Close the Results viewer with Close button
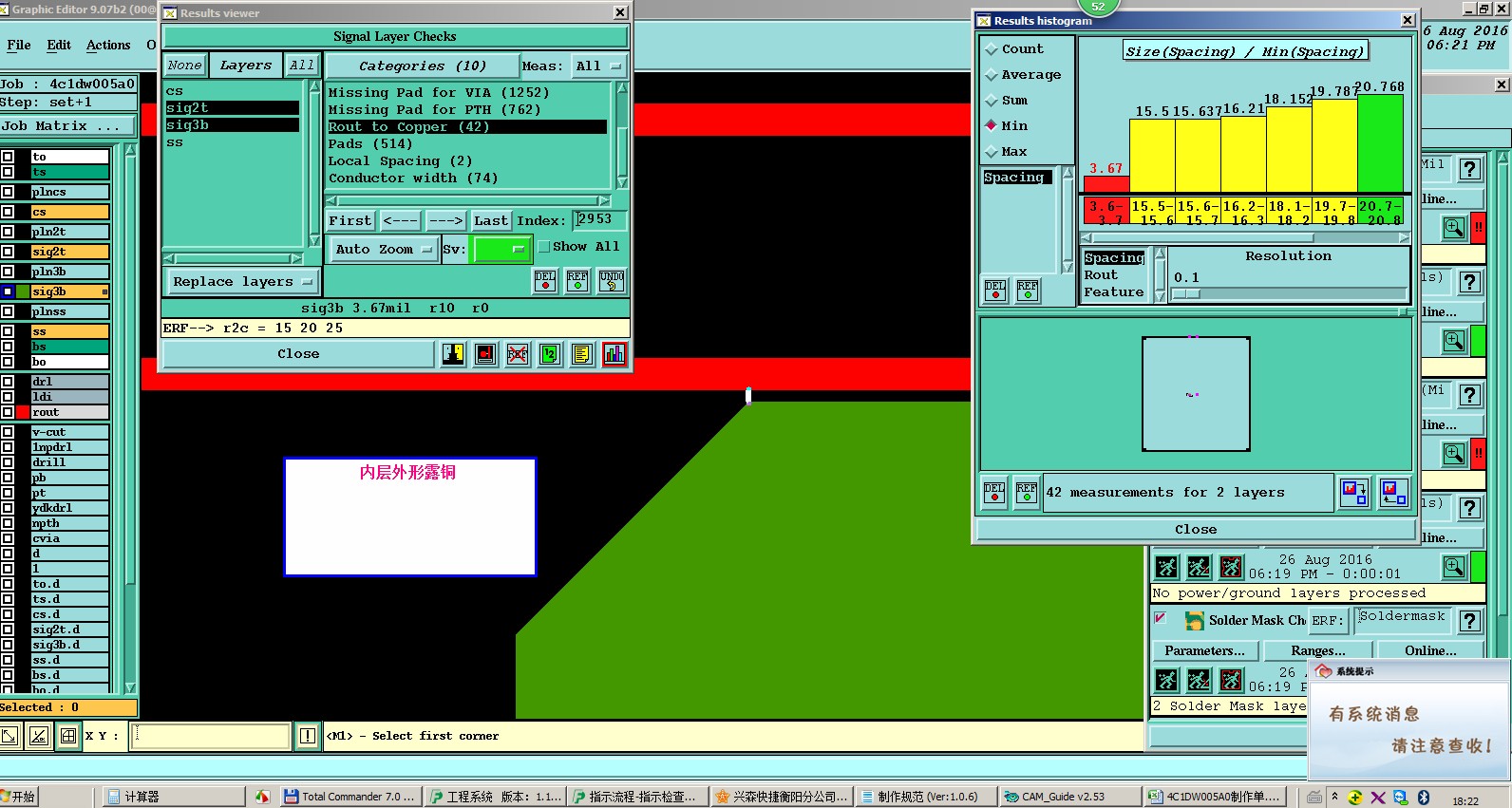Screen dimensions: 1512x808 pos(298,354)
